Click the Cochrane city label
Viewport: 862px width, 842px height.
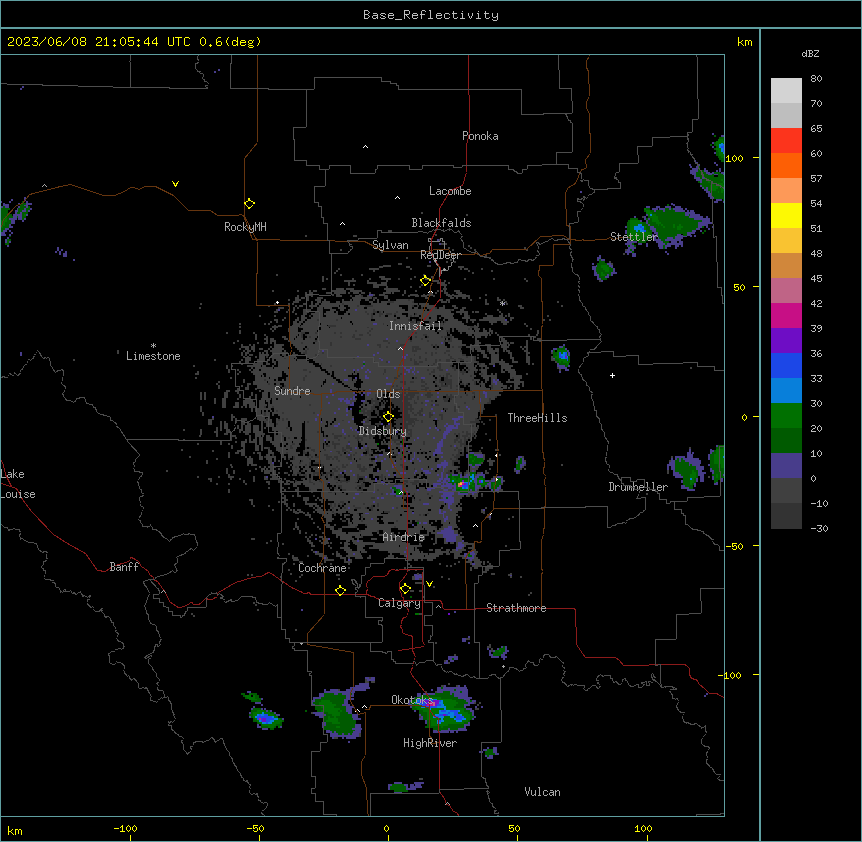coord(322,568)
